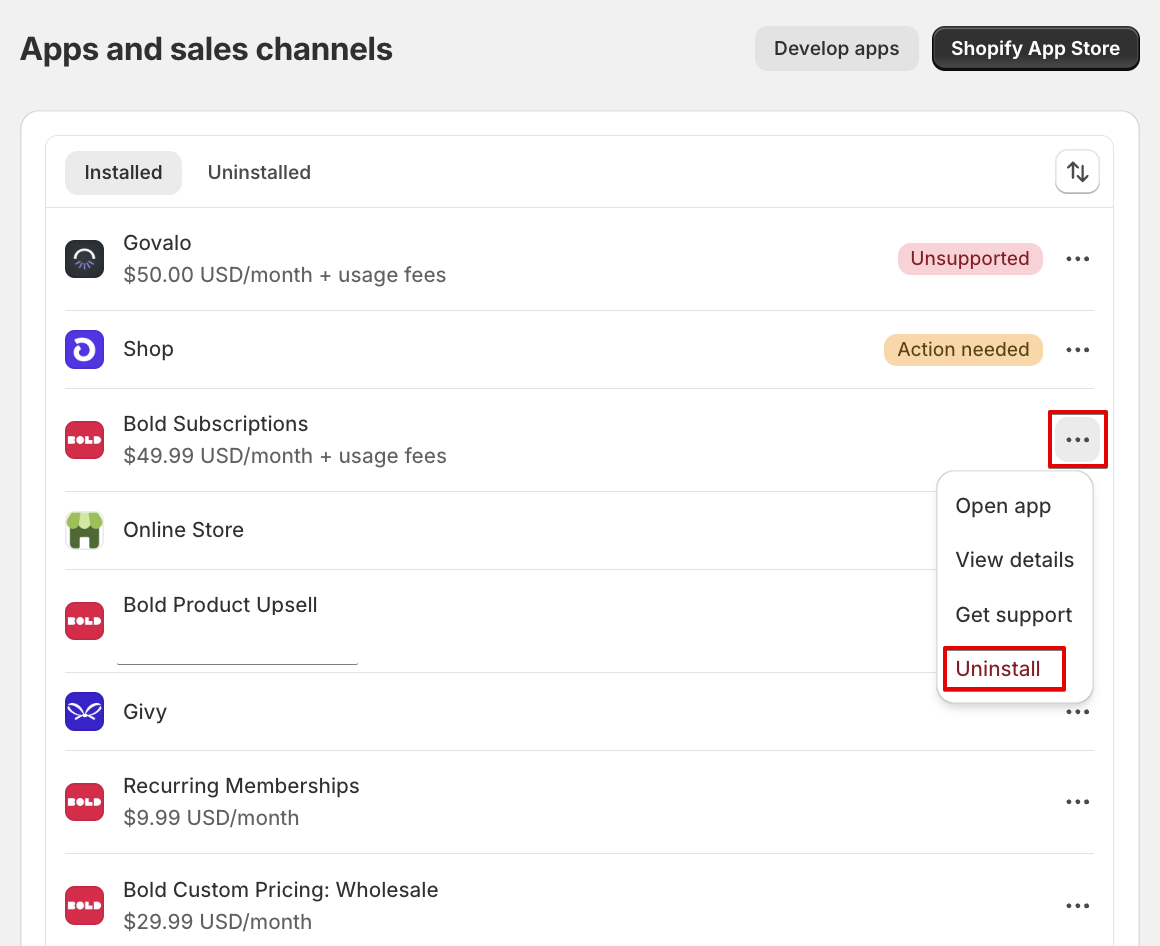
Task: Click the Develop apps button
Action: [x=837, y=49]
